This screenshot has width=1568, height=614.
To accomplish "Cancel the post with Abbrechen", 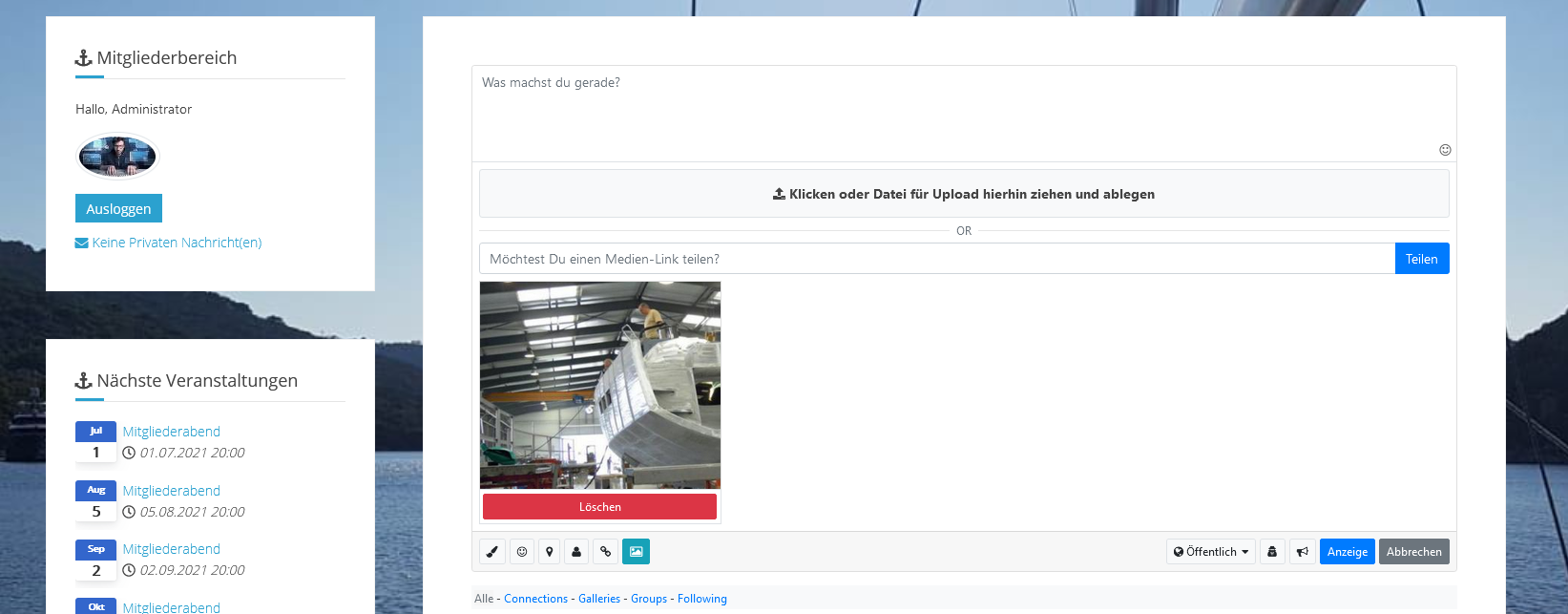I will point(1414,552).
